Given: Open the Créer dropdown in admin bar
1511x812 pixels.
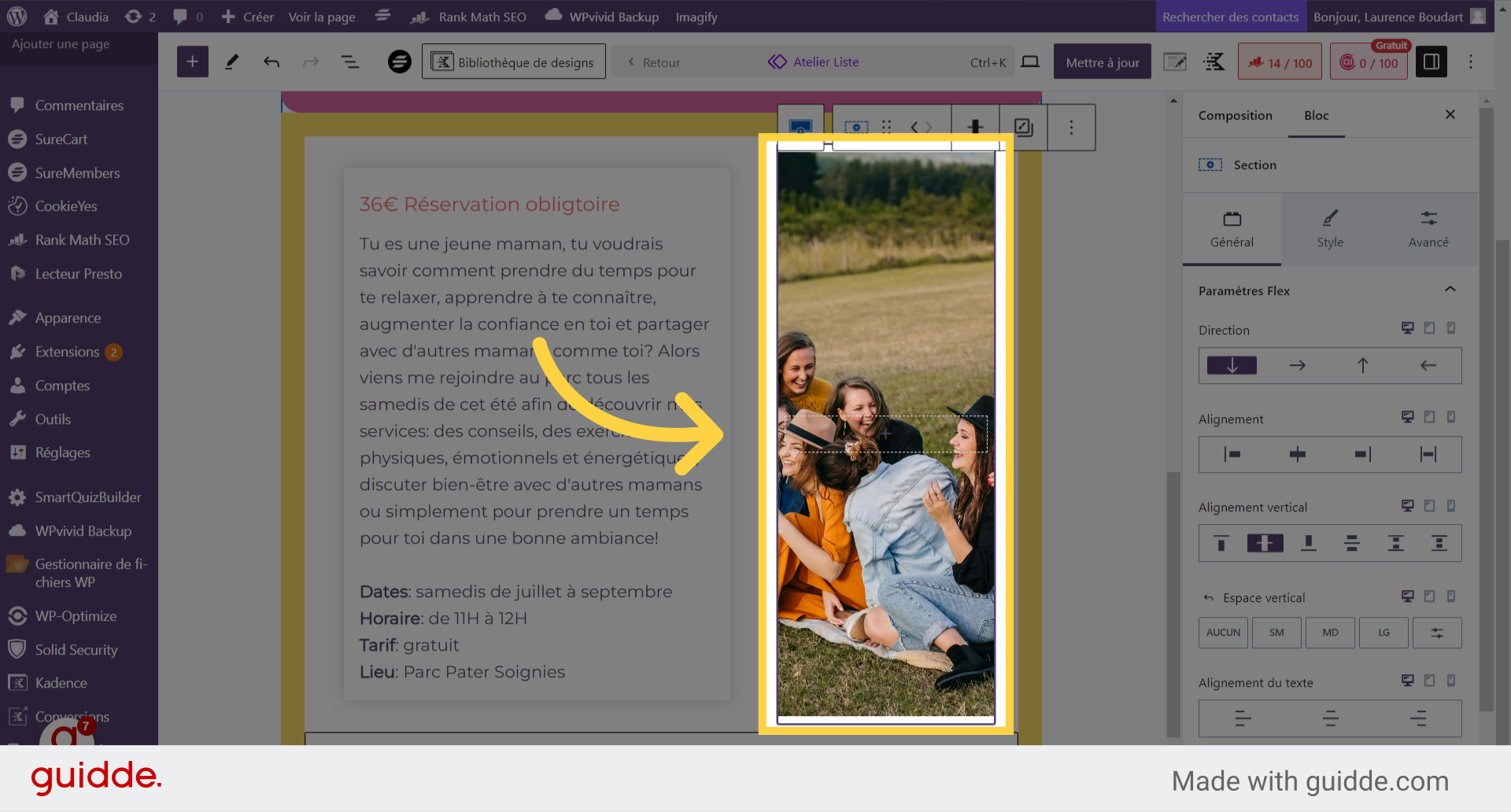Looking at the screenshot, I should coord(247,17).
